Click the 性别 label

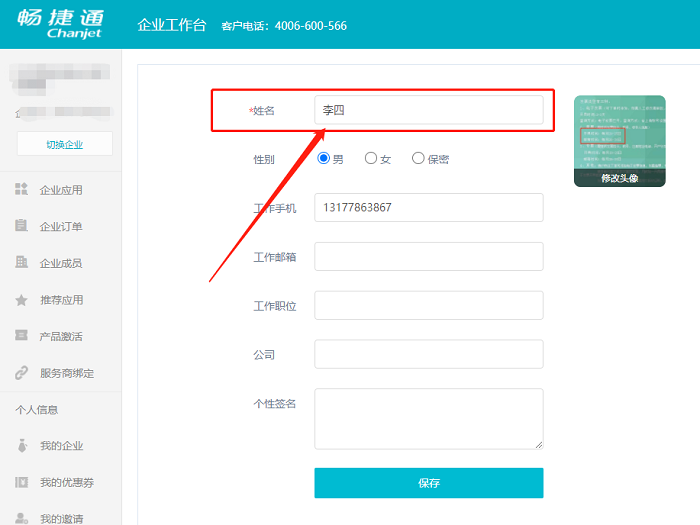coord(264,159)
